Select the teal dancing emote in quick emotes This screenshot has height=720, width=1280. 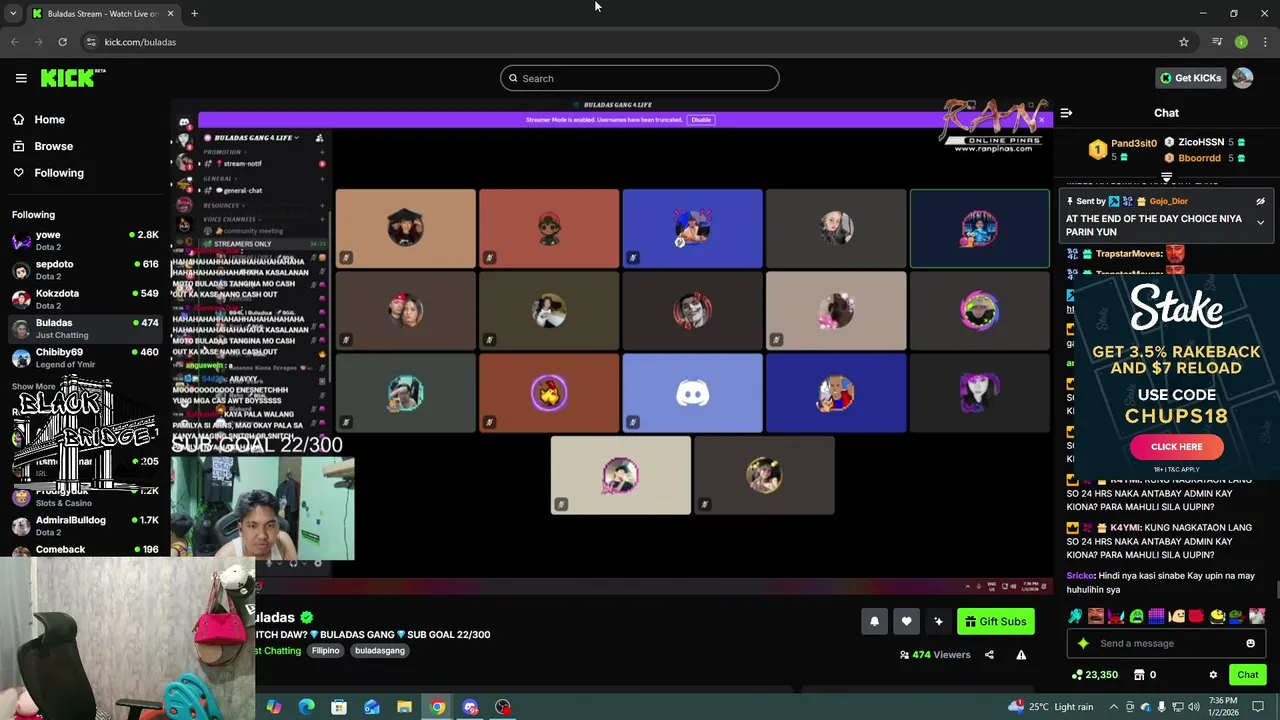point(1075,616)
